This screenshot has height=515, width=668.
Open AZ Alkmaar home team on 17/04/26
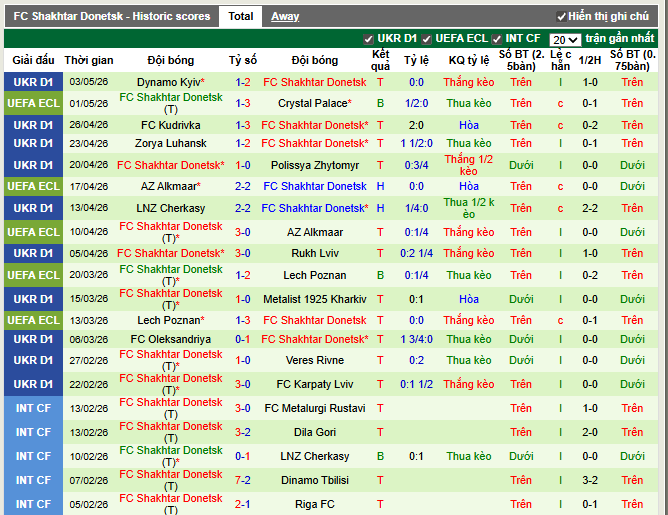(x=170, y=186)
